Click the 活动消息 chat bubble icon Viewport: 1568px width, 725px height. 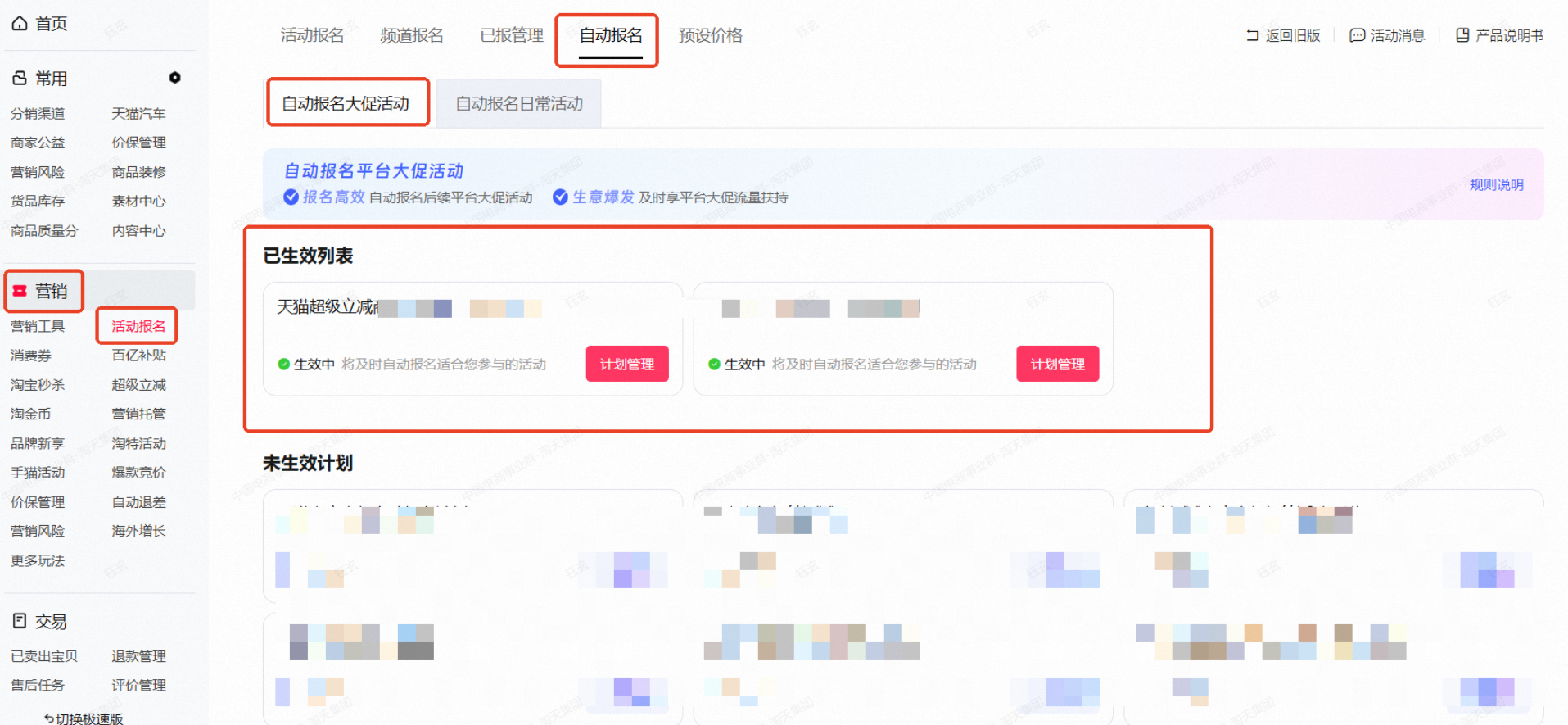(x=1357, y=35)
